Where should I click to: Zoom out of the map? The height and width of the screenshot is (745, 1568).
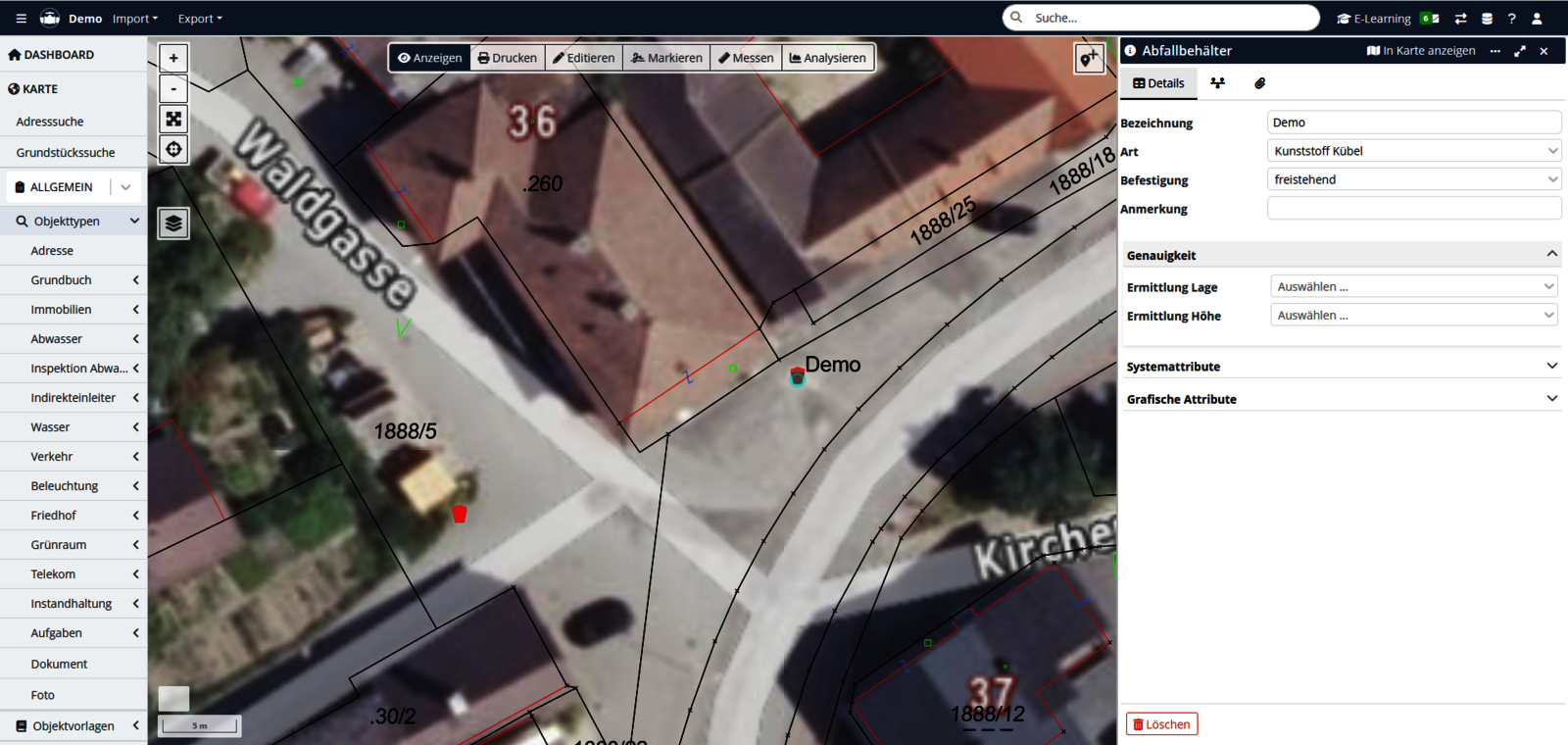point(173,89)
